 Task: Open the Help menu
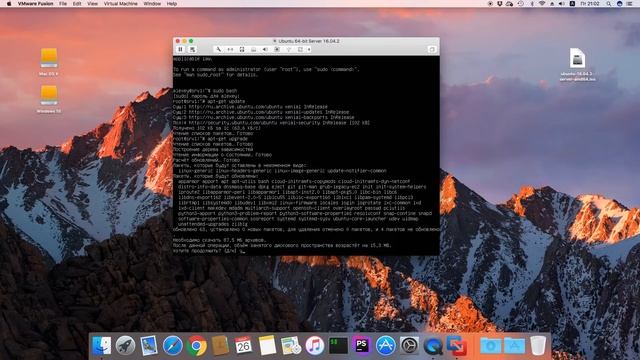(x=172, y=4)
